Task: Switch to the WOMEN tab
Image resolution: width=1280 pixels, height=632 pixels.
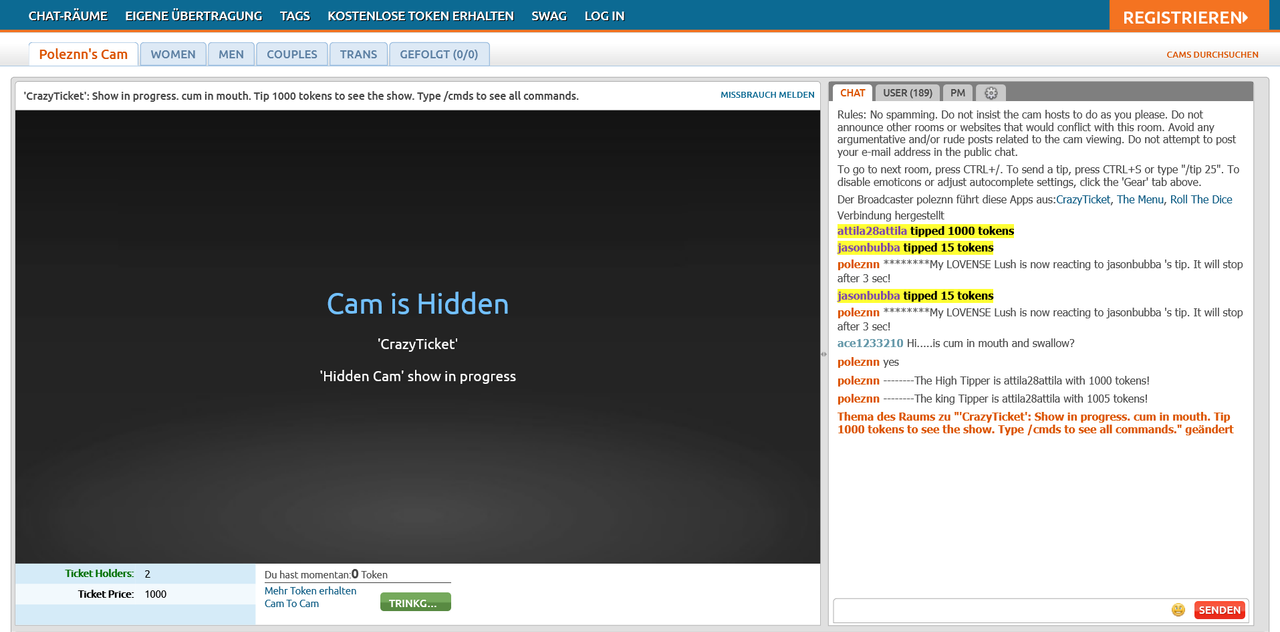Action: tap(173, 54)
